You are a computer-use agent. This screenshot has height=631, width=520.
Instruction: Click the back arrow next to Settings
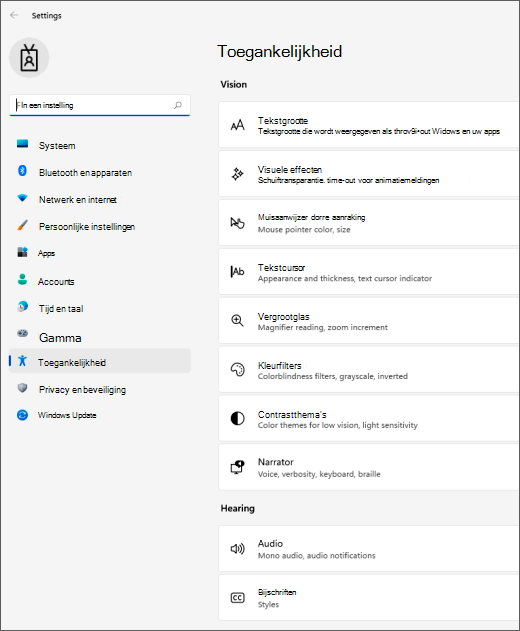point(14,15)
